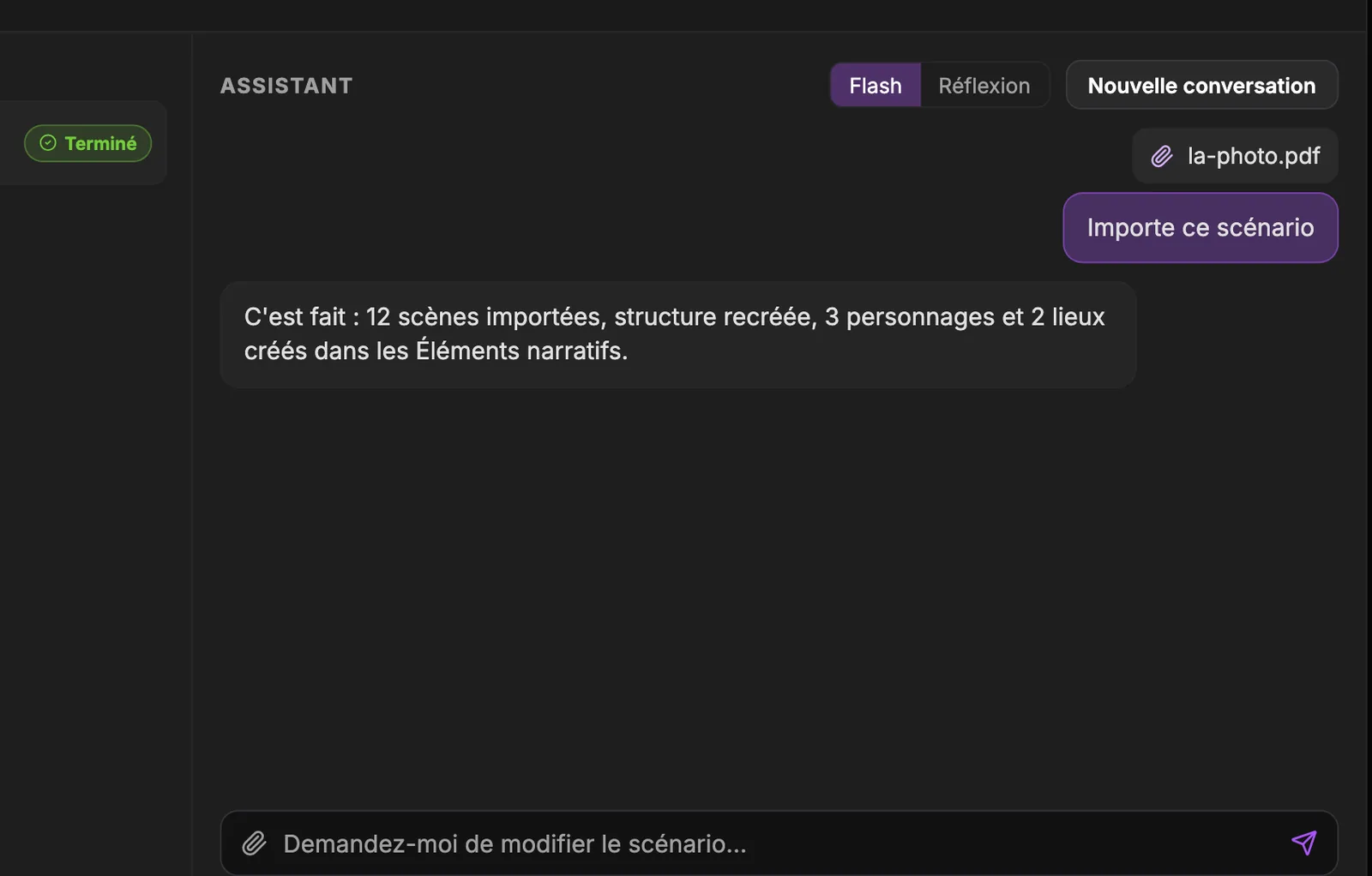Switch to Réflexion mode
The width and height of the screenshot is (1372, 876).
[x=984, y=86]
